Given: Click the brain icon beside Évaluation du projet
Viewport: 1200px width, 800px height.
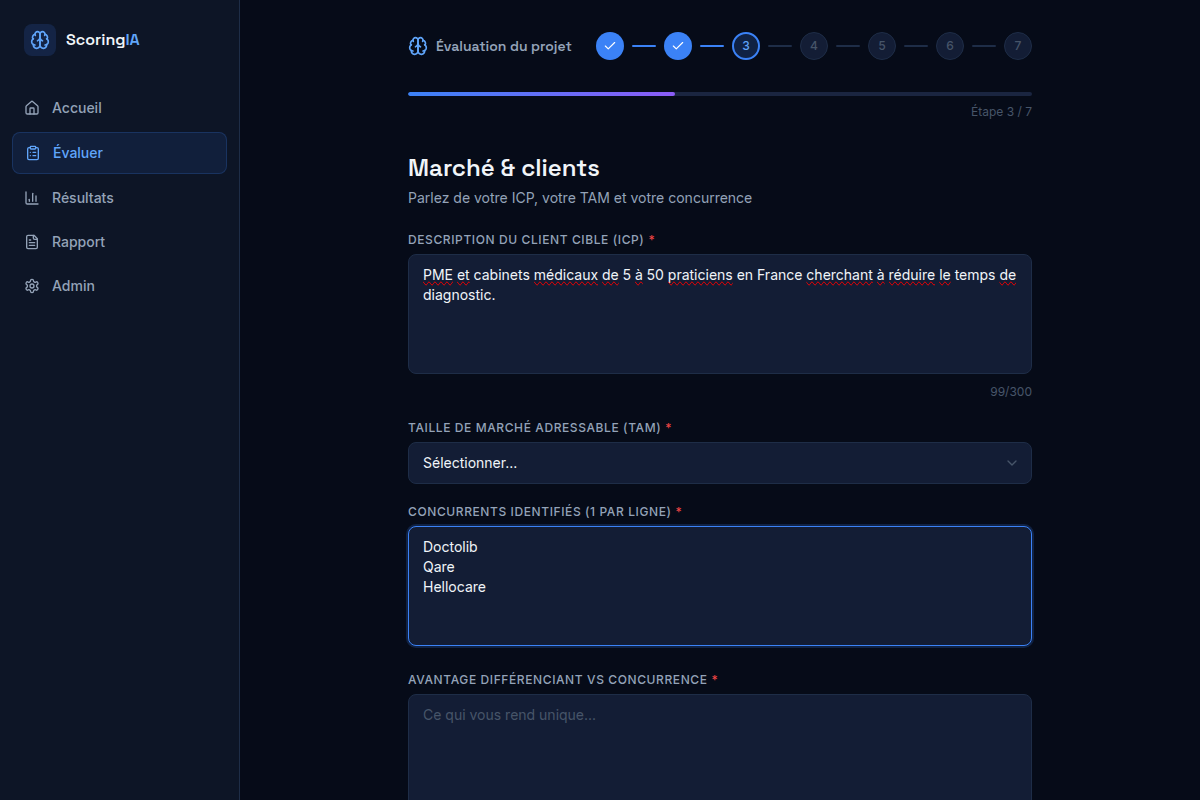Looking at the screenshot, I should click(x=418, y=46).
